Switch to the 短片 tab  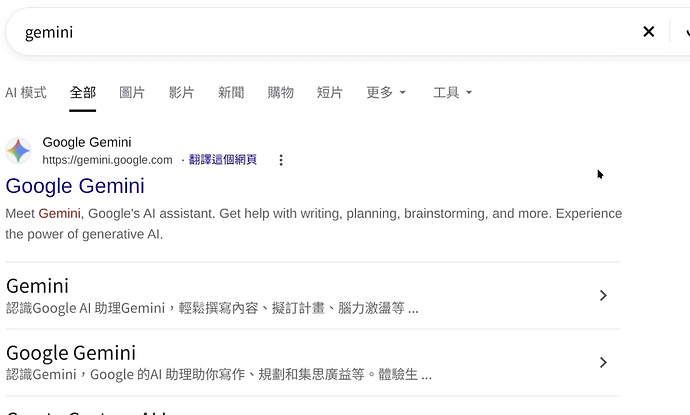click(x=330, y=92)
